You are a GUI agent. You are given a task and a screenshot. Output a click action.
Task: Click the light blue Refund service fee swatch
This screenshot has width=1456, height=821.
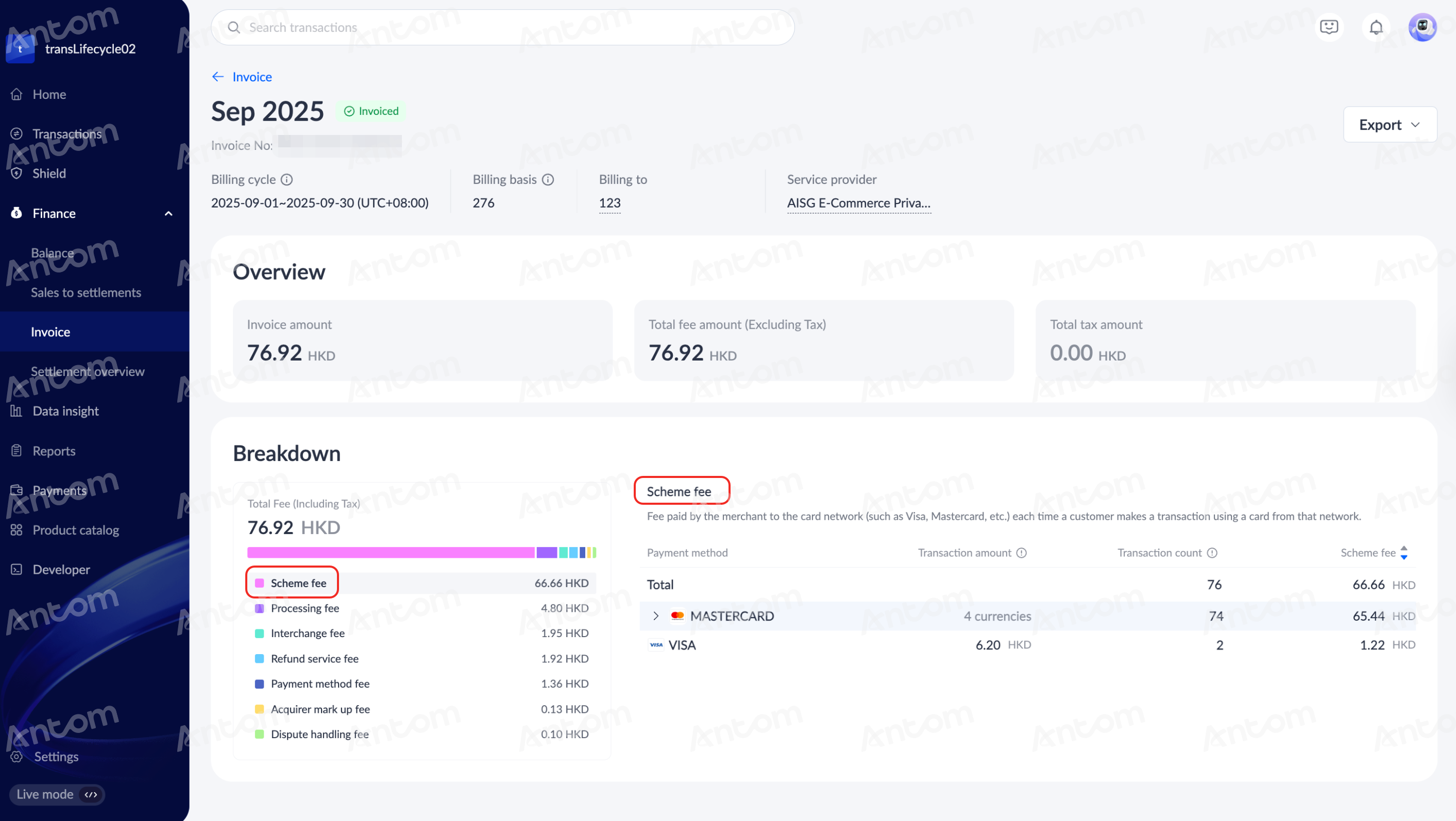coord(260,659)
